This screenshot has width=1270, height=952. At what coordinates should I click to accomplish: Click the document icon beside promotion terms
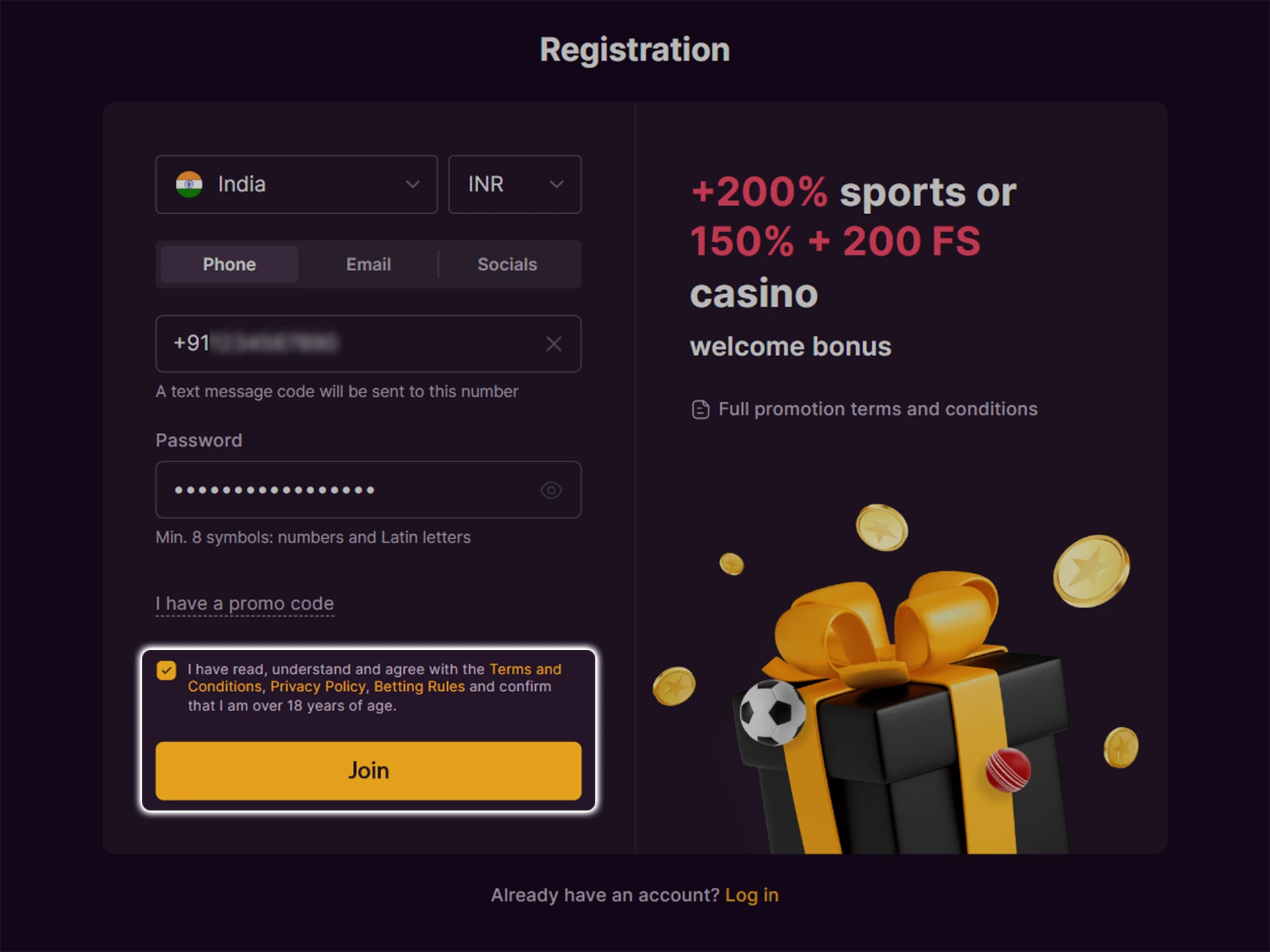[x=699, y=409]
